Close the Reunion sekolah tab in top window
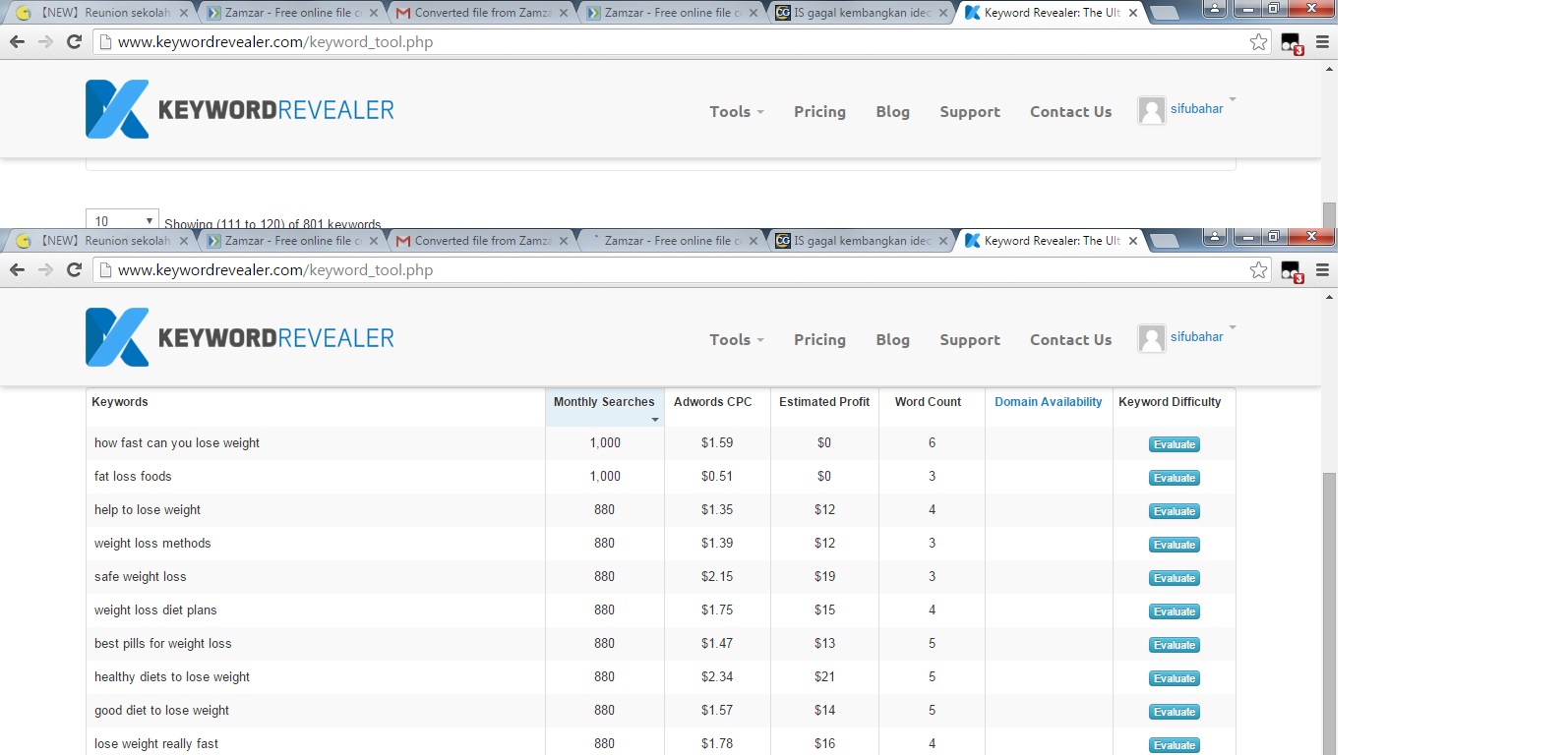This screenshot has width=1568, height=755. tap(183, 13)
